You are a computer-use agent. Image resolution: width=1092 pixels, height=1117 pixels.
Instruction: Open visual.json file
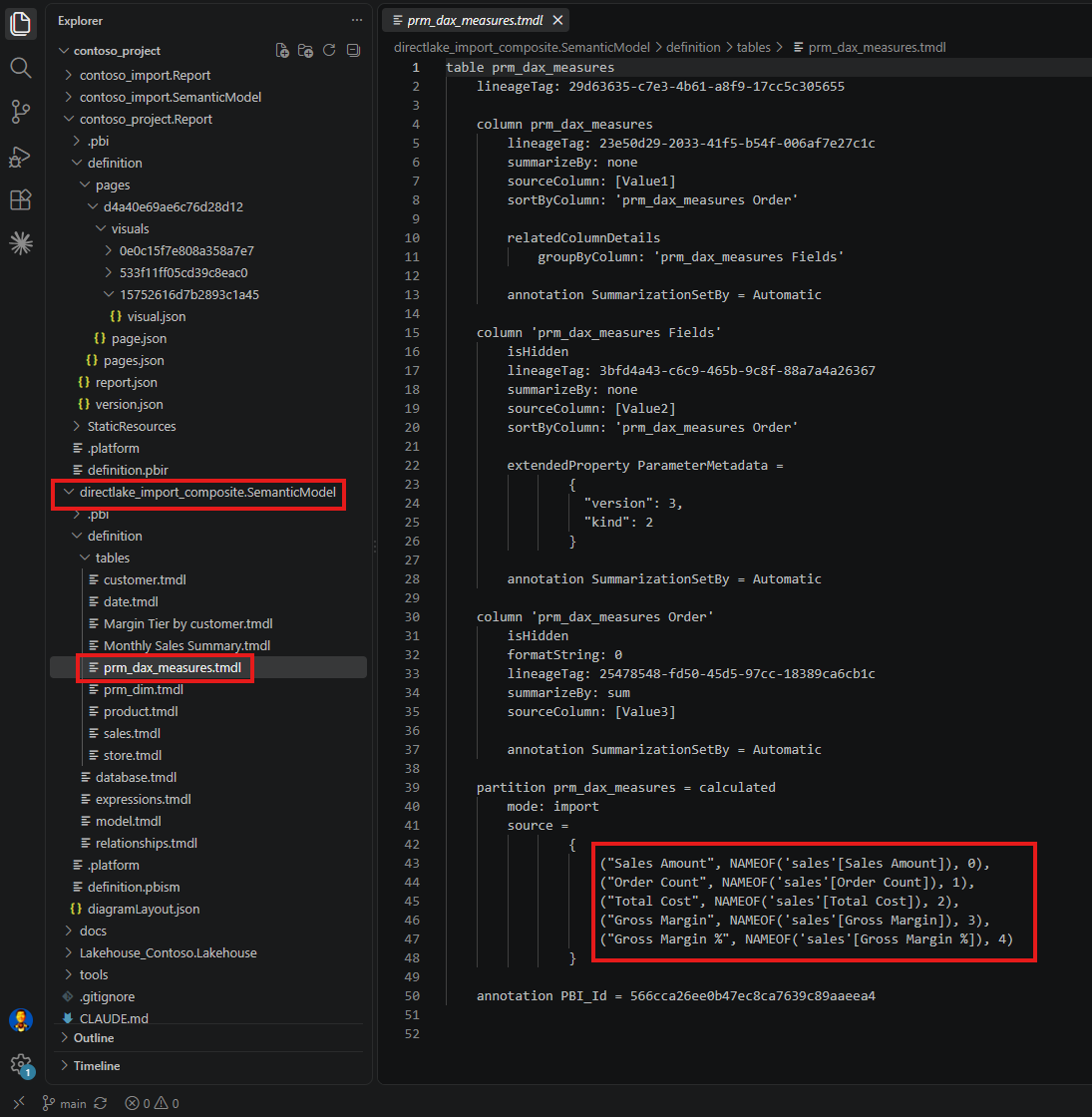[156, 316]
